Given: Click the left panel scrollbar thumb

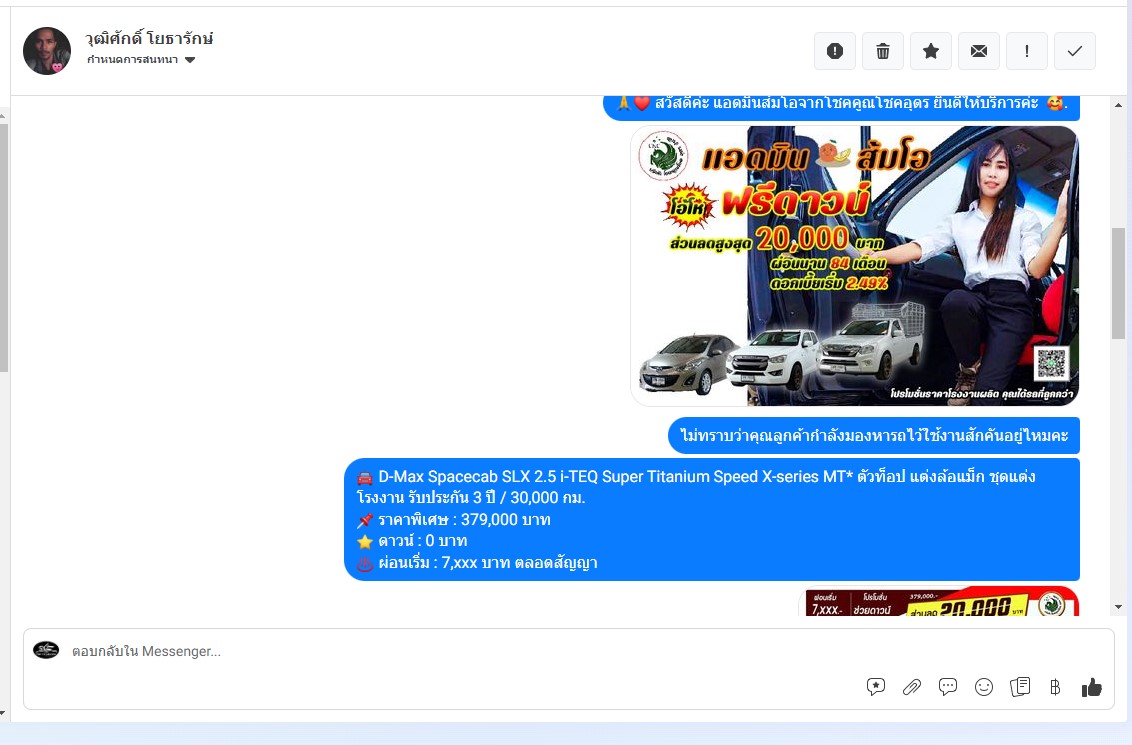Looking at the screenshot, I should click(x=4, y=248).
